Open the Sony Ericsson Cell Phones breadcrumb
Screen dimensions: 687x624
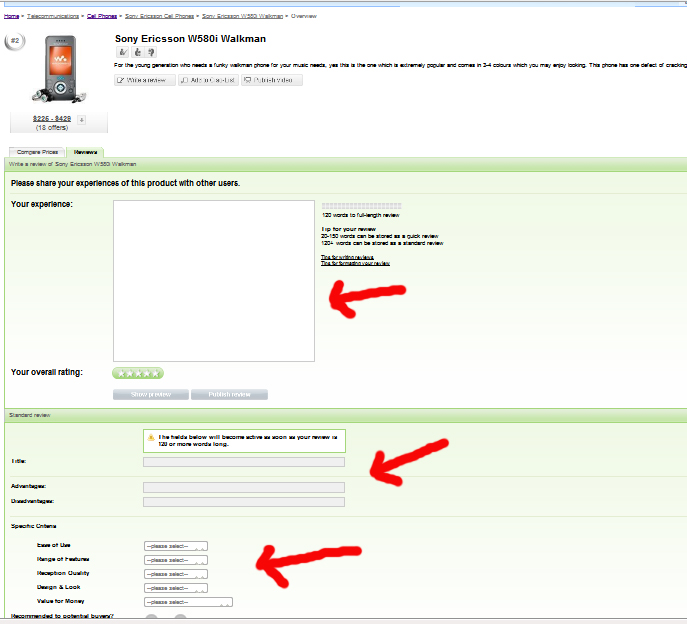159,16
